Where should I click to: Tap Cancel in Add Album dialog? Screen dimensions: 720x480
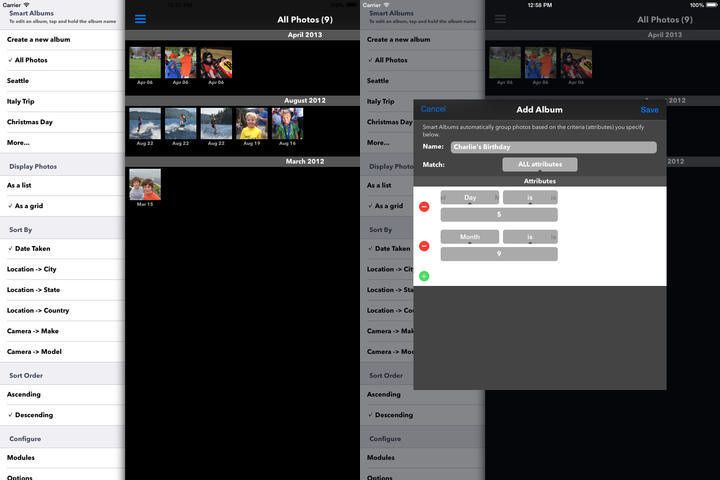(x=433, y=109)
